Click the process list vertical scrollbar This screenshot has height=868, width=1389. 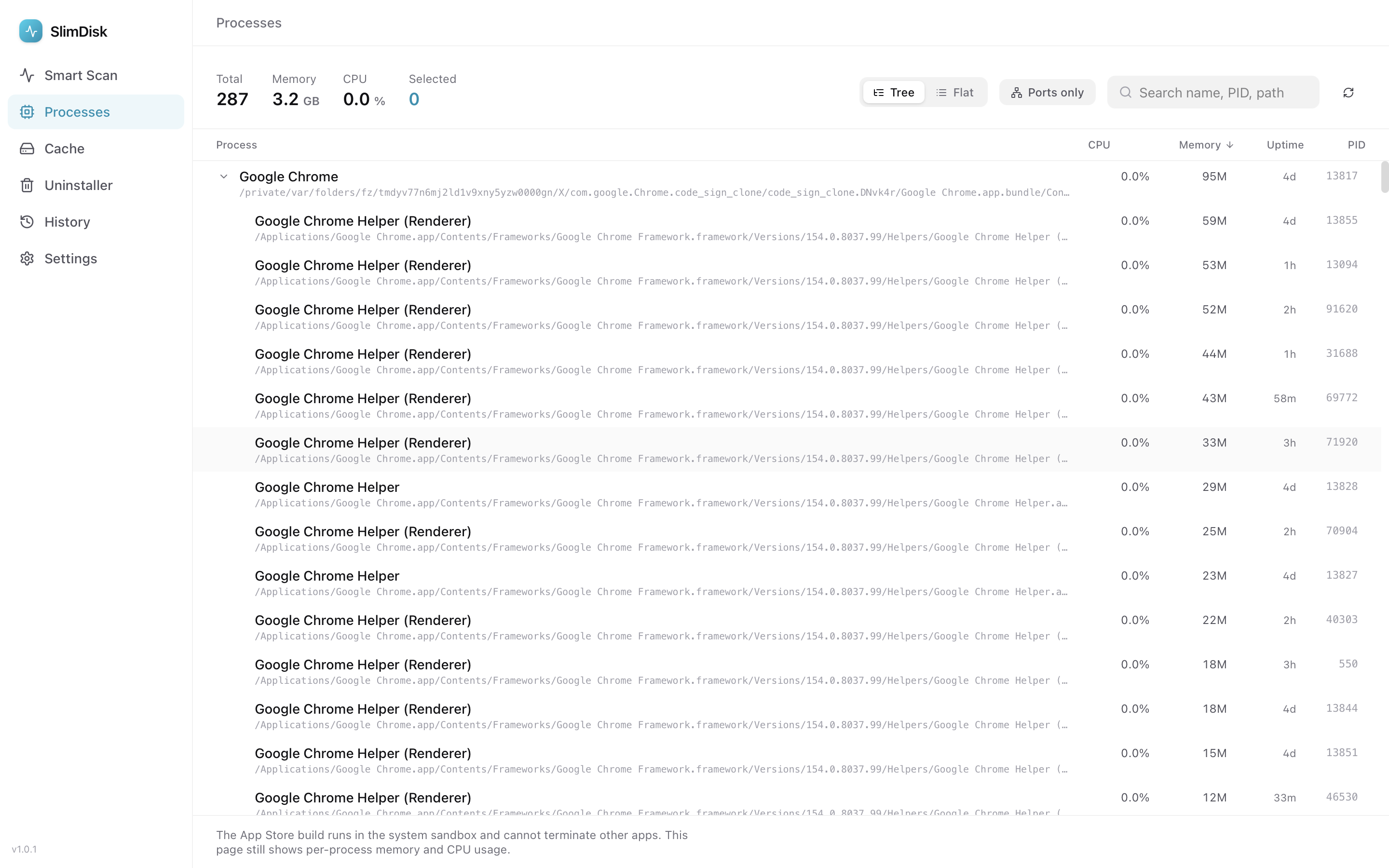click(1384, 177)
